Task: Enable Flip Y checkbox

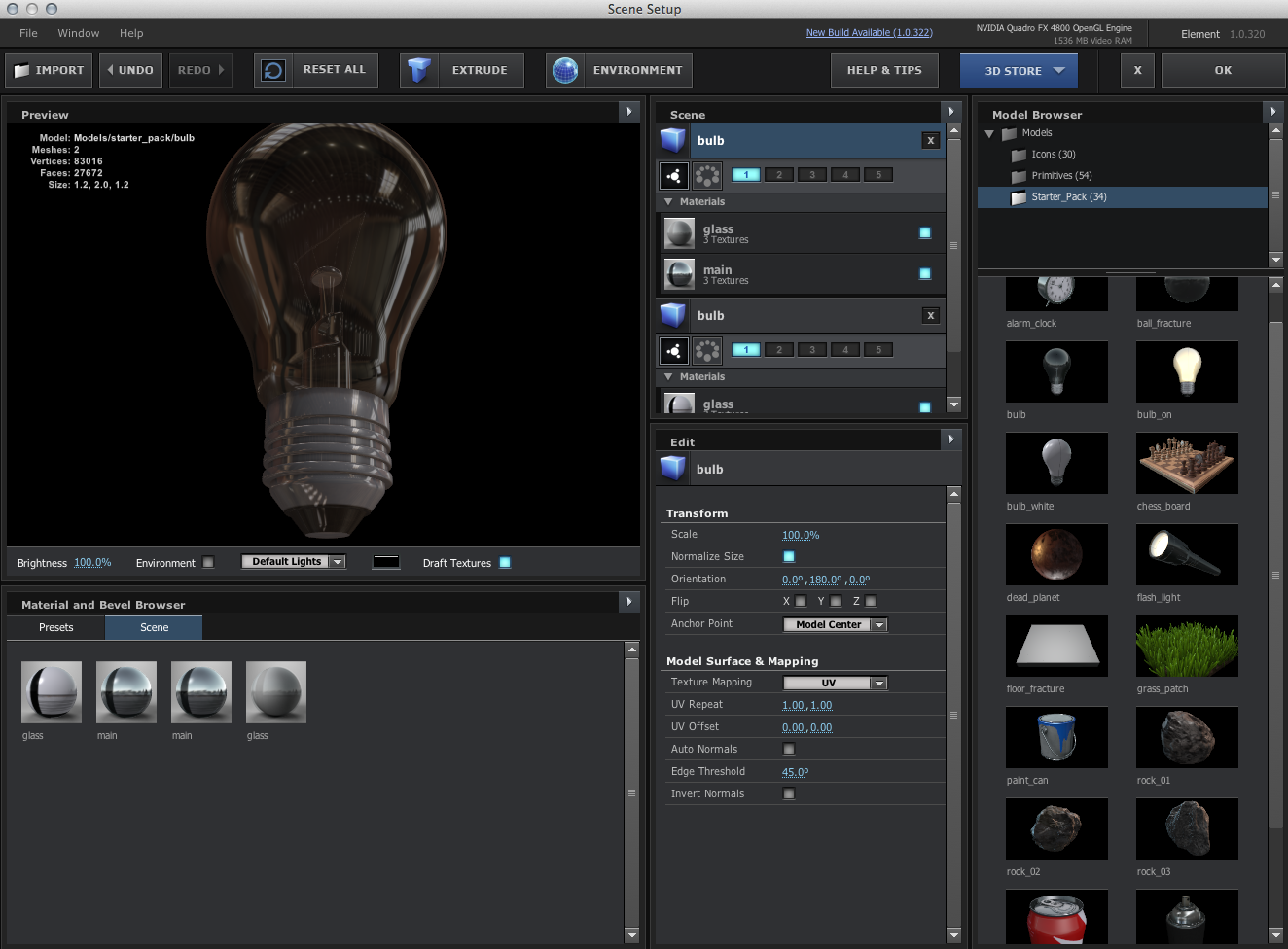Action: point(836,601)
